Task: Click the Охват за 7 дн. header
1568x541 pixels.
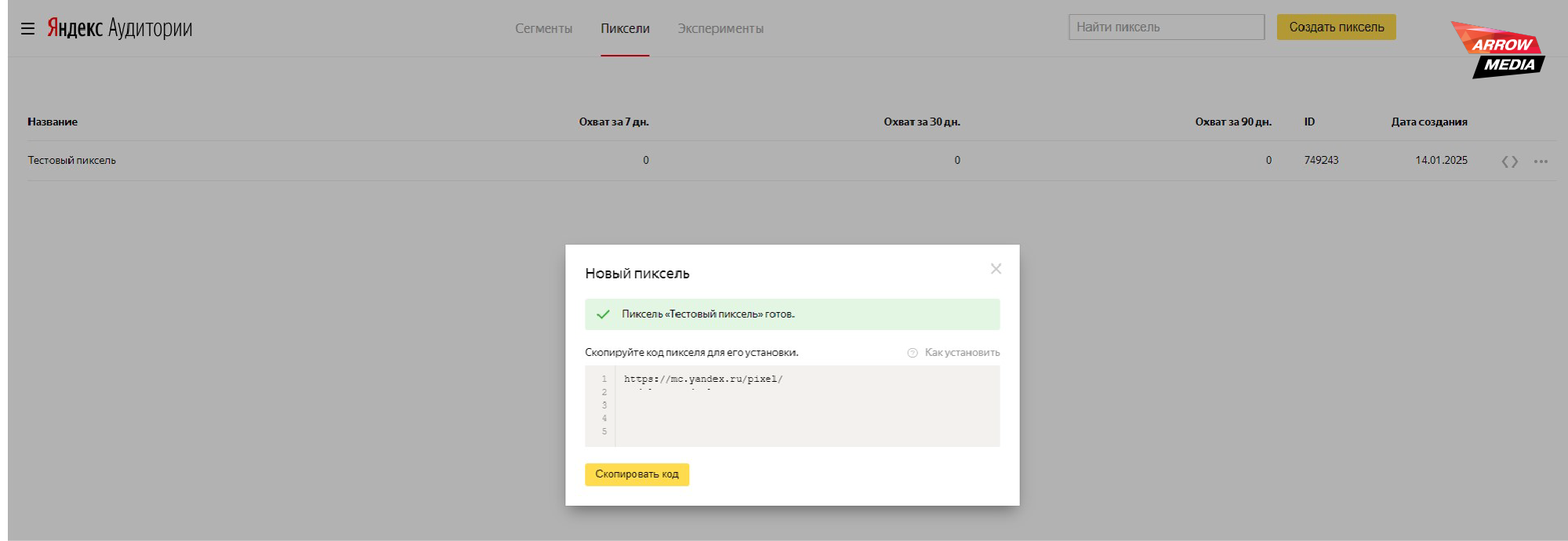Action: [x=613, y=122]
